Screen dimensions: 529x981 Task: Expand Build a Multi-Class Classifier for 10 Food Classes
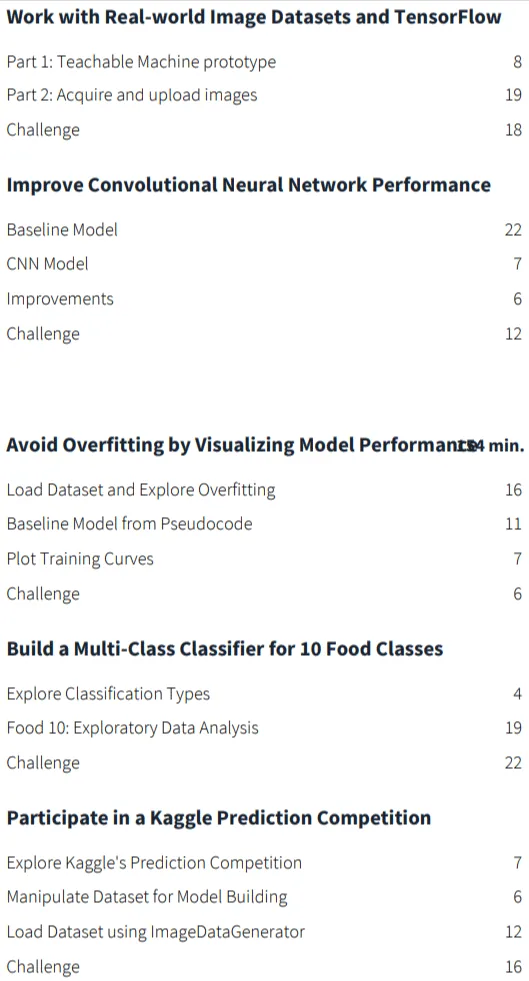click(x=224, y=648)
